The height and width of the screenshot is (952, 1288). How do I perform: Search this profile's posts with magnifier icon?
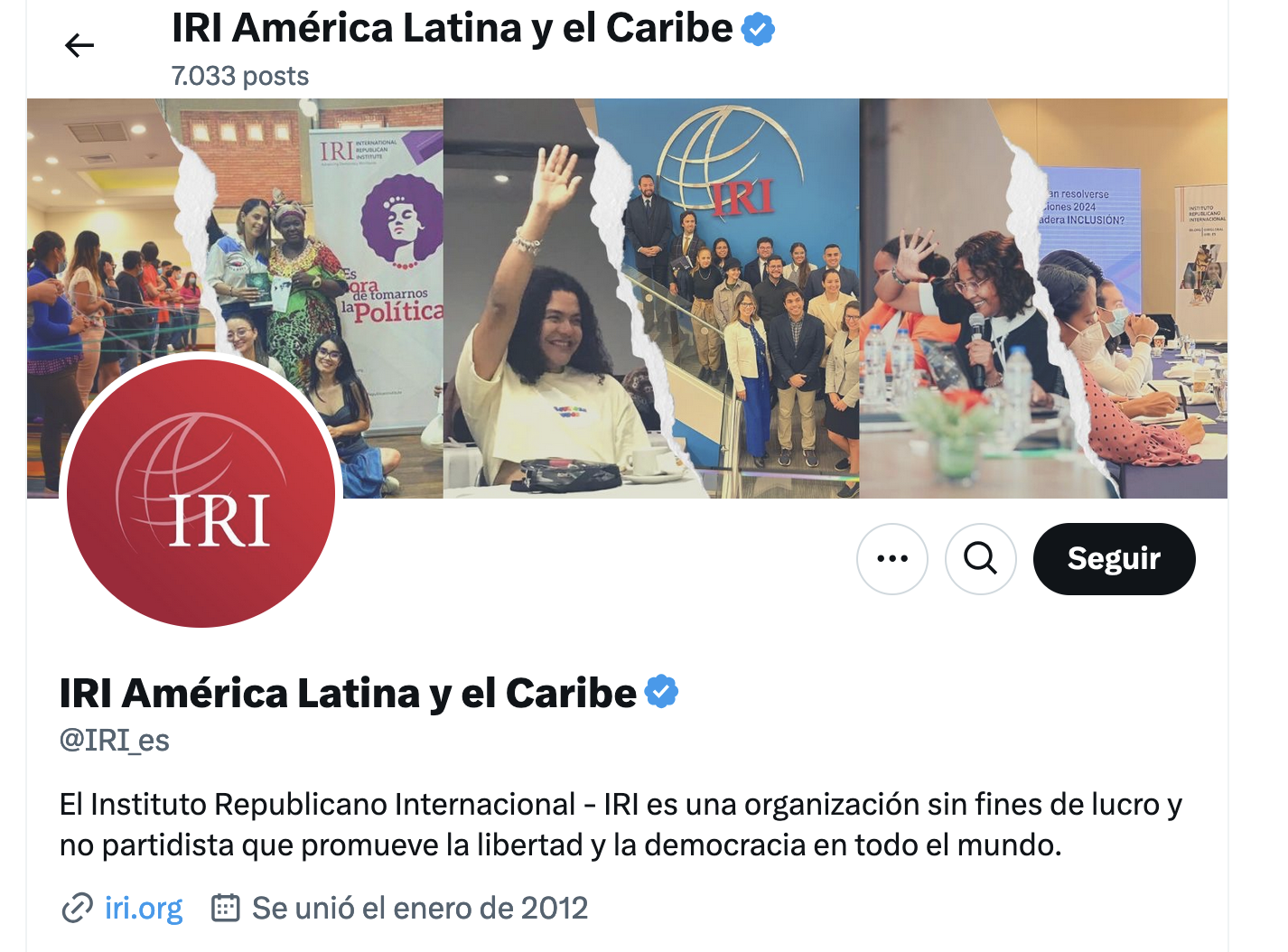click(x=981, y=558)
